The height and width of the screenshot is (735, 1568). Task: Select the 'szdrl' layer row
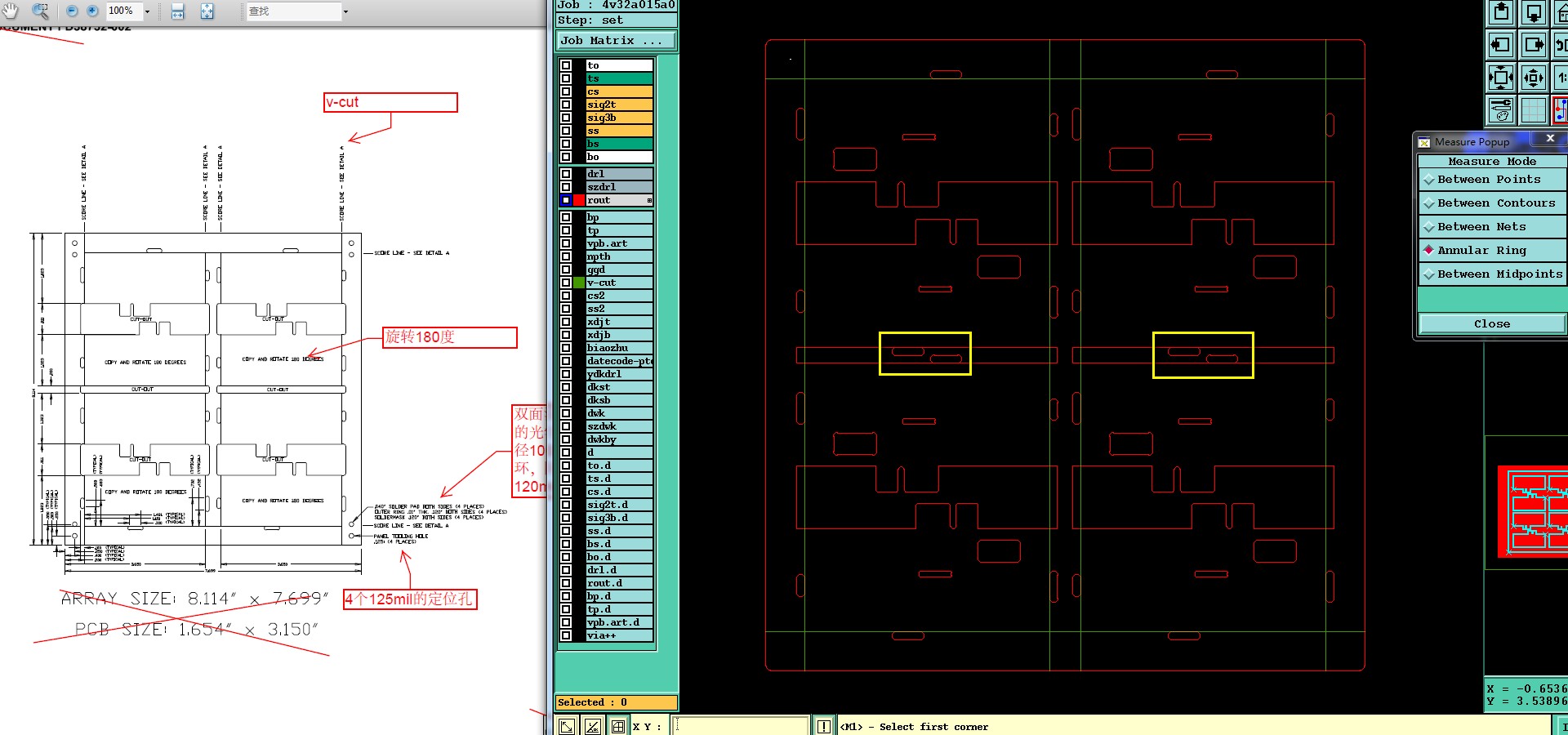[x=619, y=187]
